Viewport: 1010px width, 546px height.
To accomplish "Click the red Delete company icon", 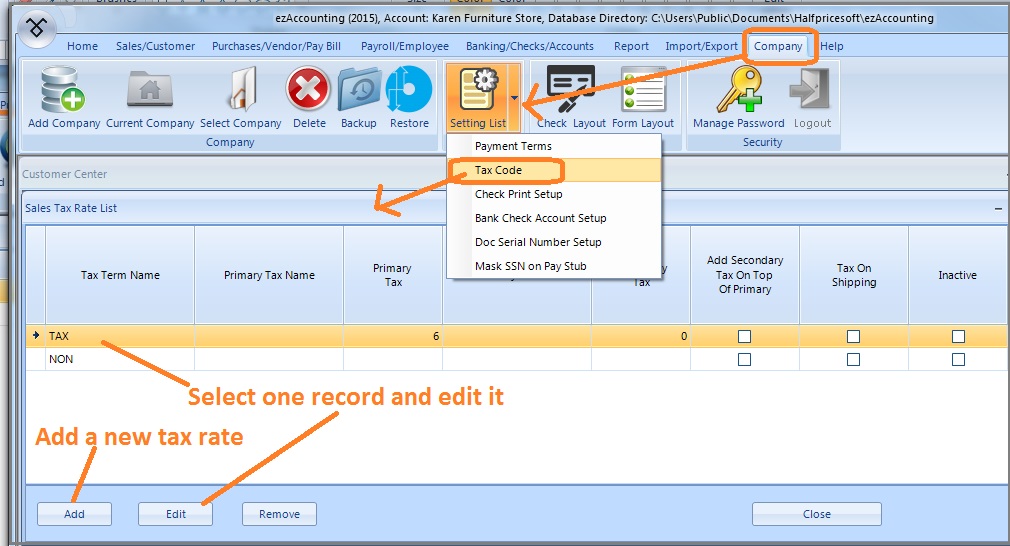I will [309, 91].
